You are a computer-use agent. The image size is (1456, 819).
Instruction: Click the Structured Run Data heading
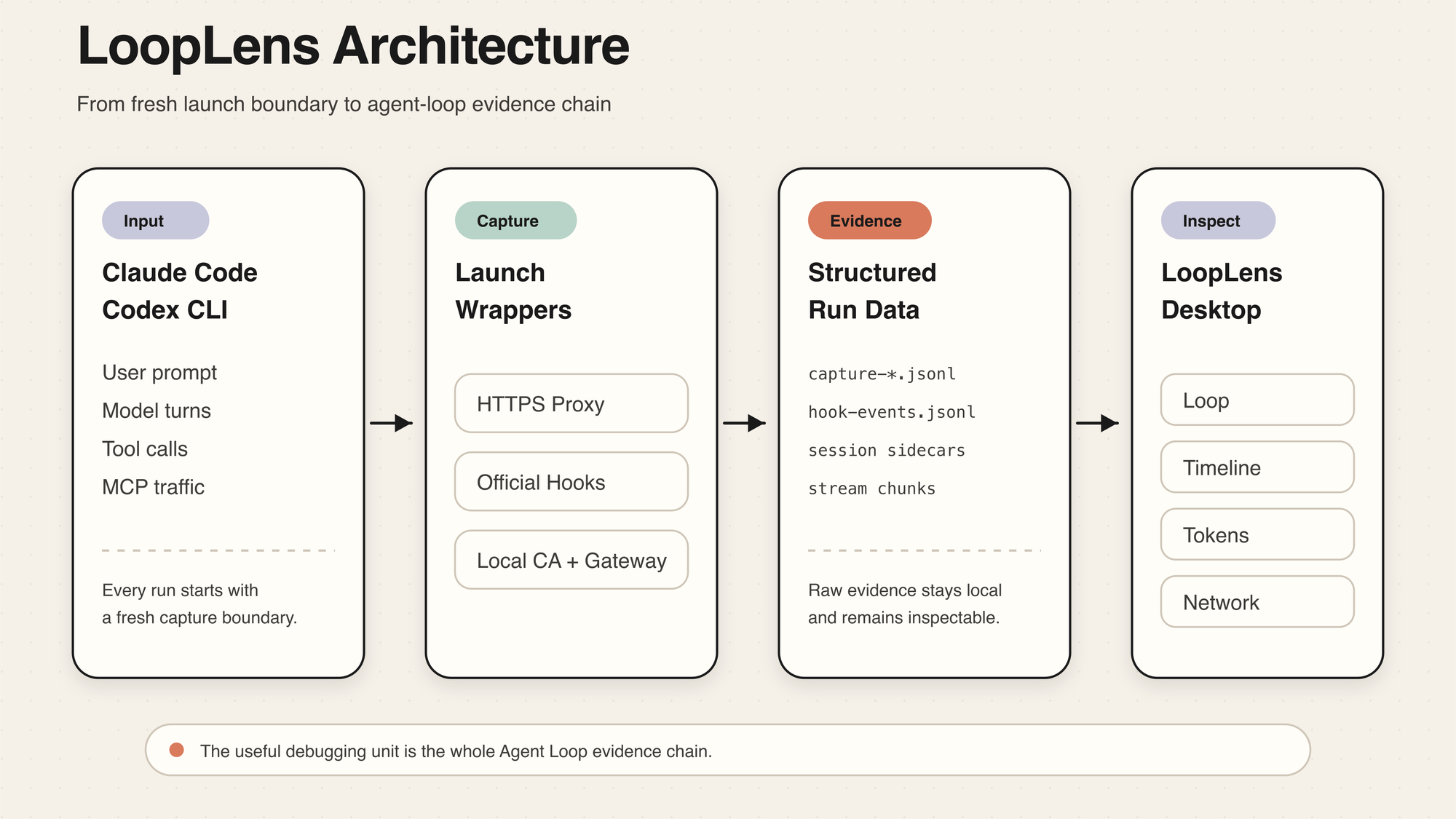[x=872, y=291]
